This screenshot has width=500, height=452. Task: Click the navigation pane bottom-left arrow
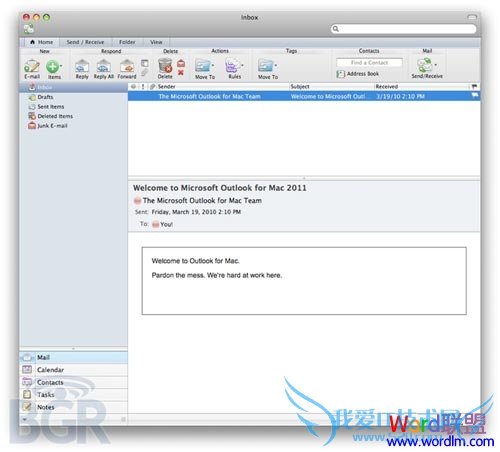[x=25, y=419]
